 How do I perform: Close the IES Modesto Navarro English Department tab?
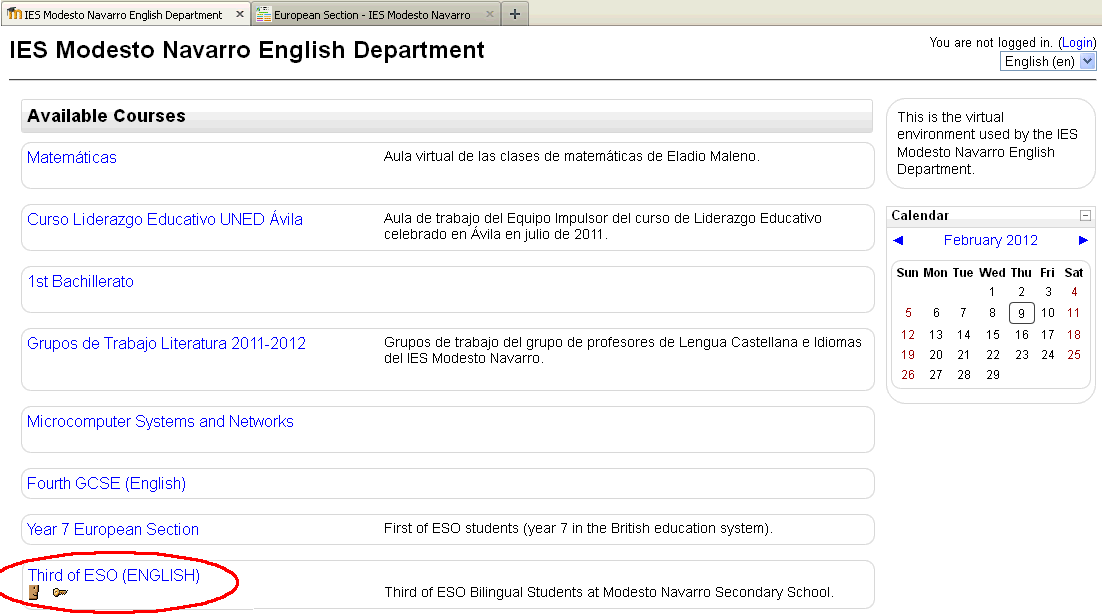tap(239, 15)
